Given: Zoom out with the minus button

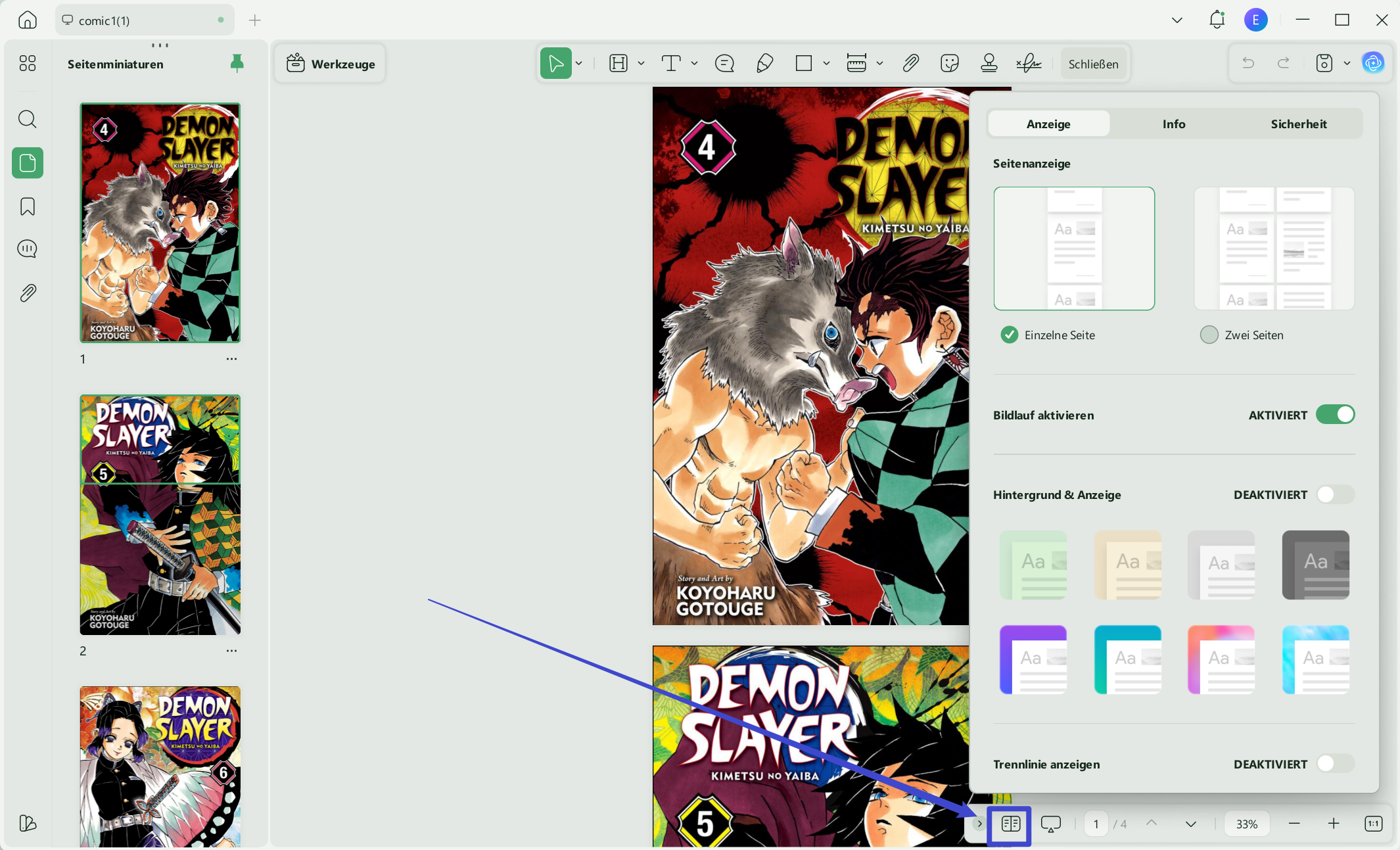Looking at the screenshot, I should pos(1294,824).
